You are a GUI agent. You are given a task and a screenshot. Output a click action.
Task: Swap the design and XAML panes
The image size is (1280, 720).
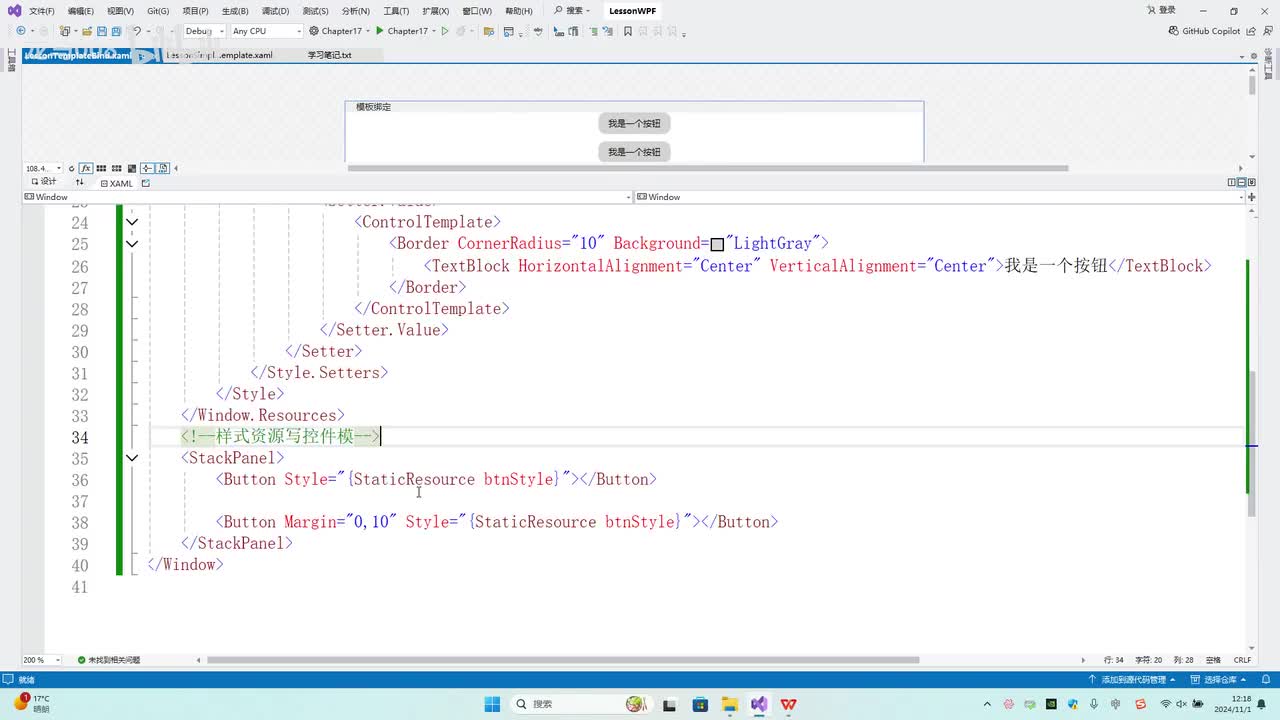[80, 183]
